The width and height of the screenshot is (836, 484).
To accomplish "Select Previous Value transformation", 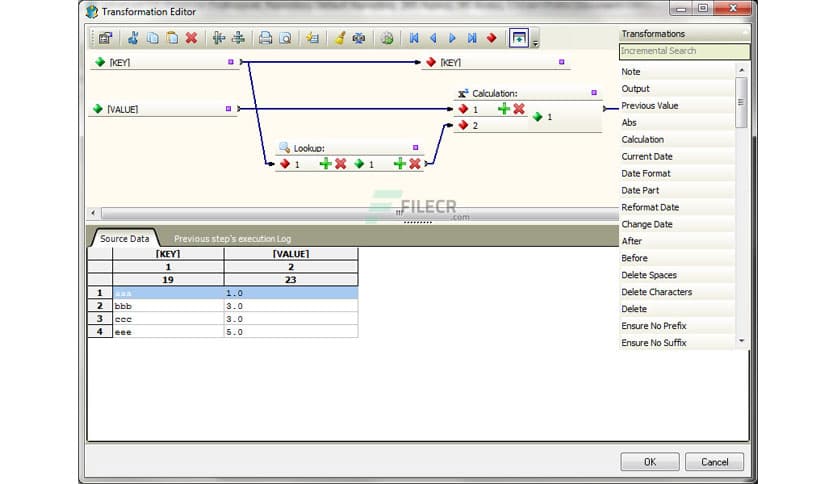I will (x=677, y=106).
